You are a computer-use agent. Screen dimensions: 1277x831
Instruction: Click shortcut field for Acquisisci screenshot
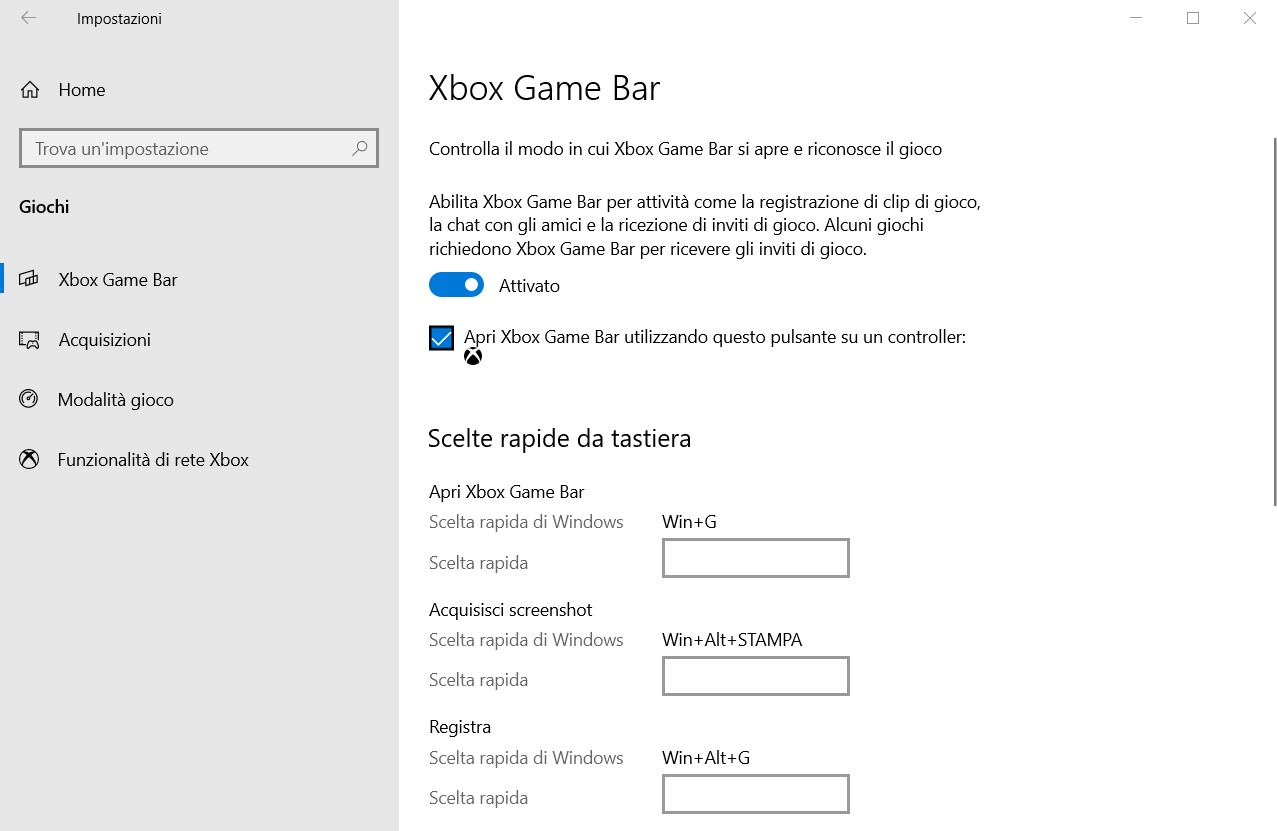coord(755,676)
